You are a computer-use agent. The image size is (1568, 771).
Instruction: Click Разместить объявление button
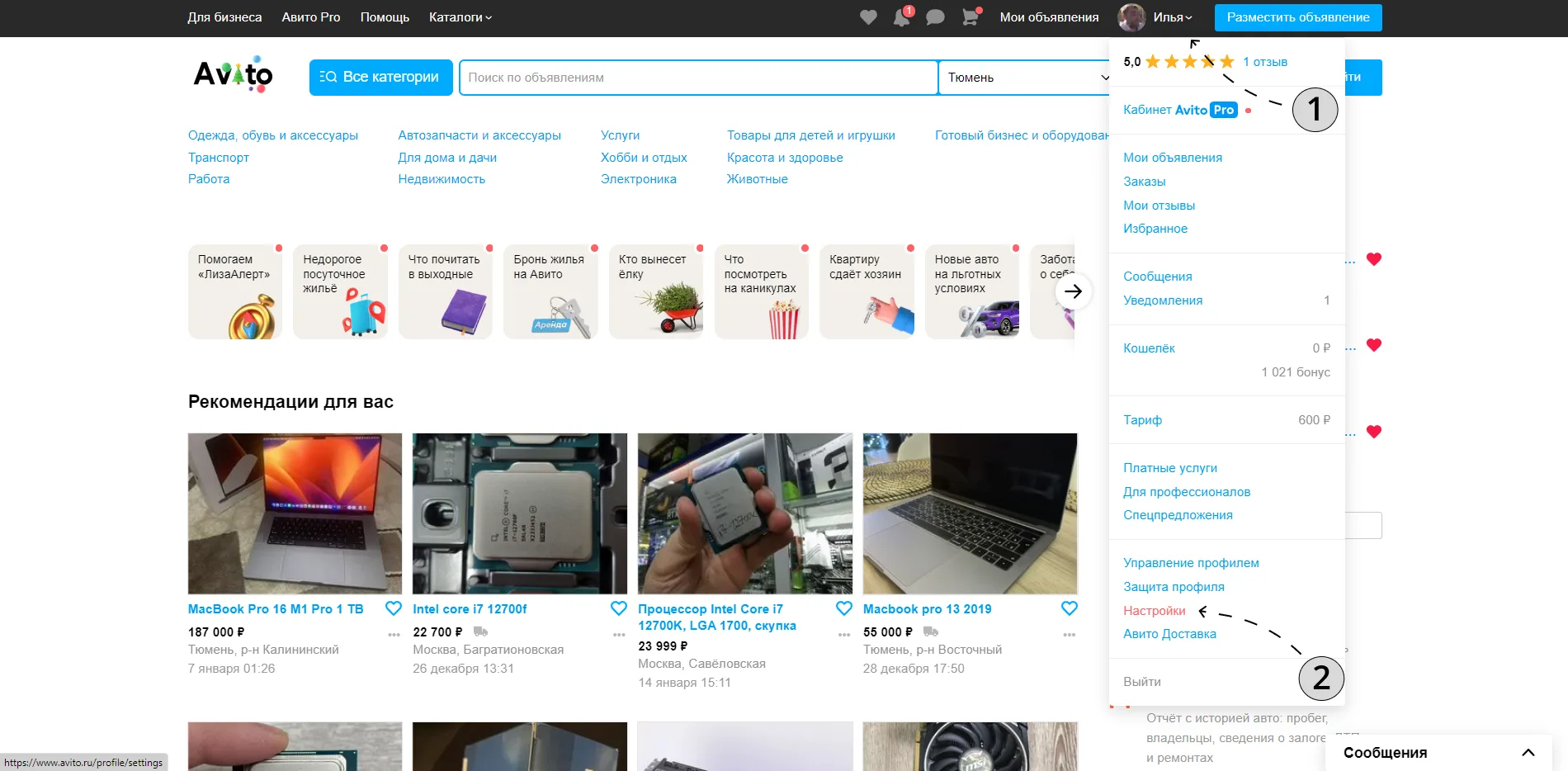(1298, 17)
